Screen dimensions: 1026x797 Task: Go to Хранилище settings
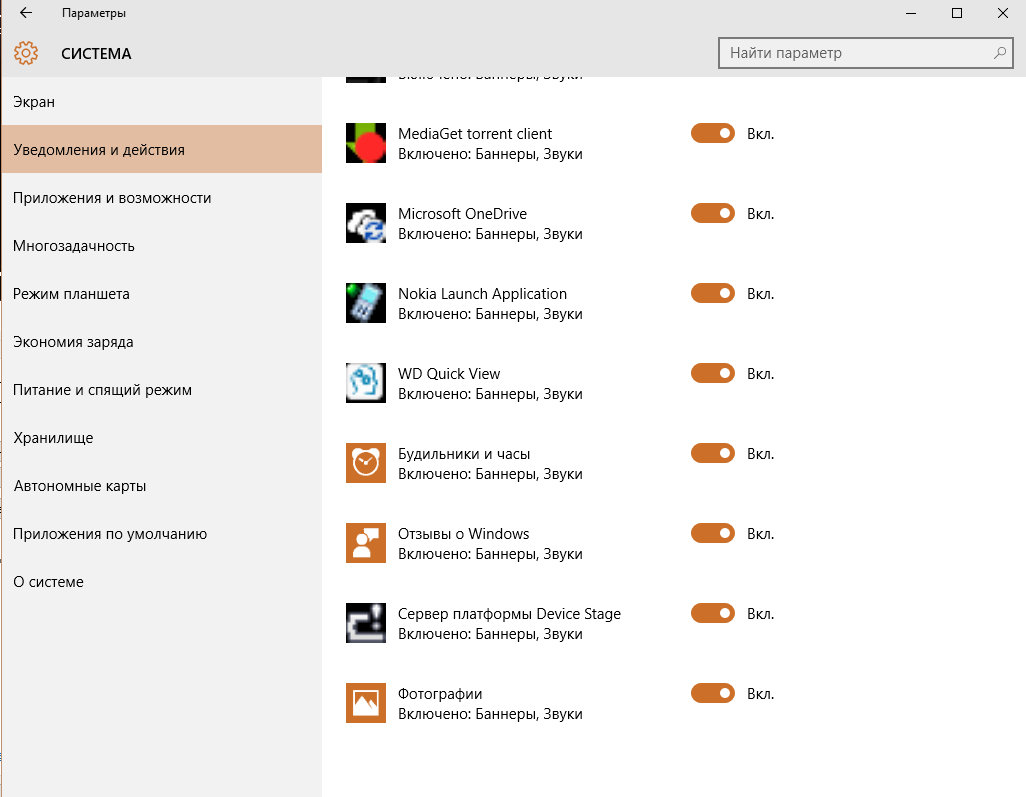click(x=162, y=437)
